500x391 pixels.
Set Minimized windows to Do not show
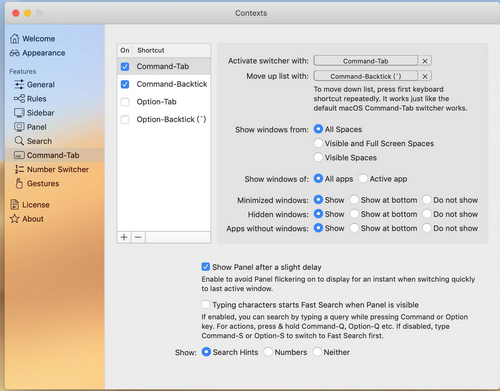[427, 200]
